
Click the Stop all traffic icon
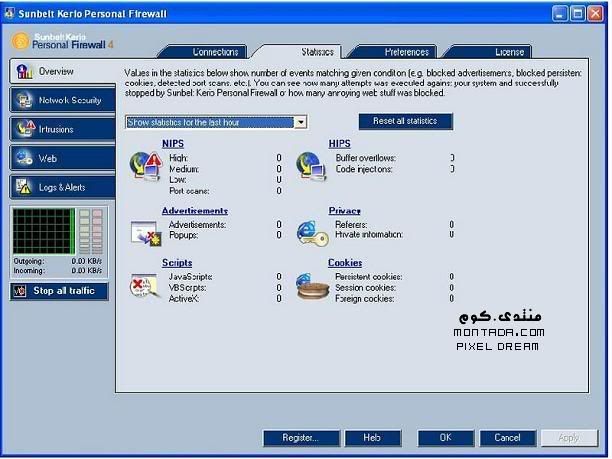click(20, 291)
